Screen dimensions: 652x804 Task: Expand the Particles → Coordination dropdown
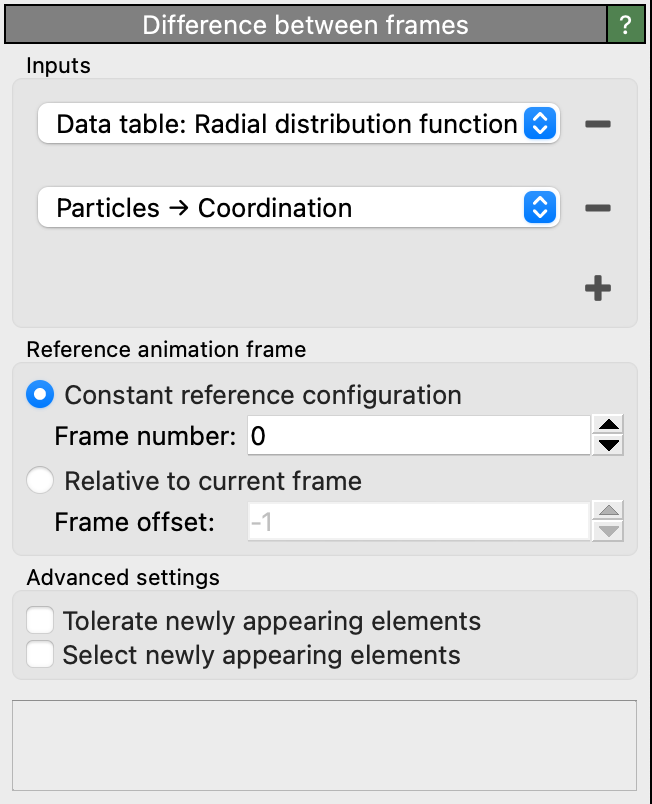click(x=298, y=208)
